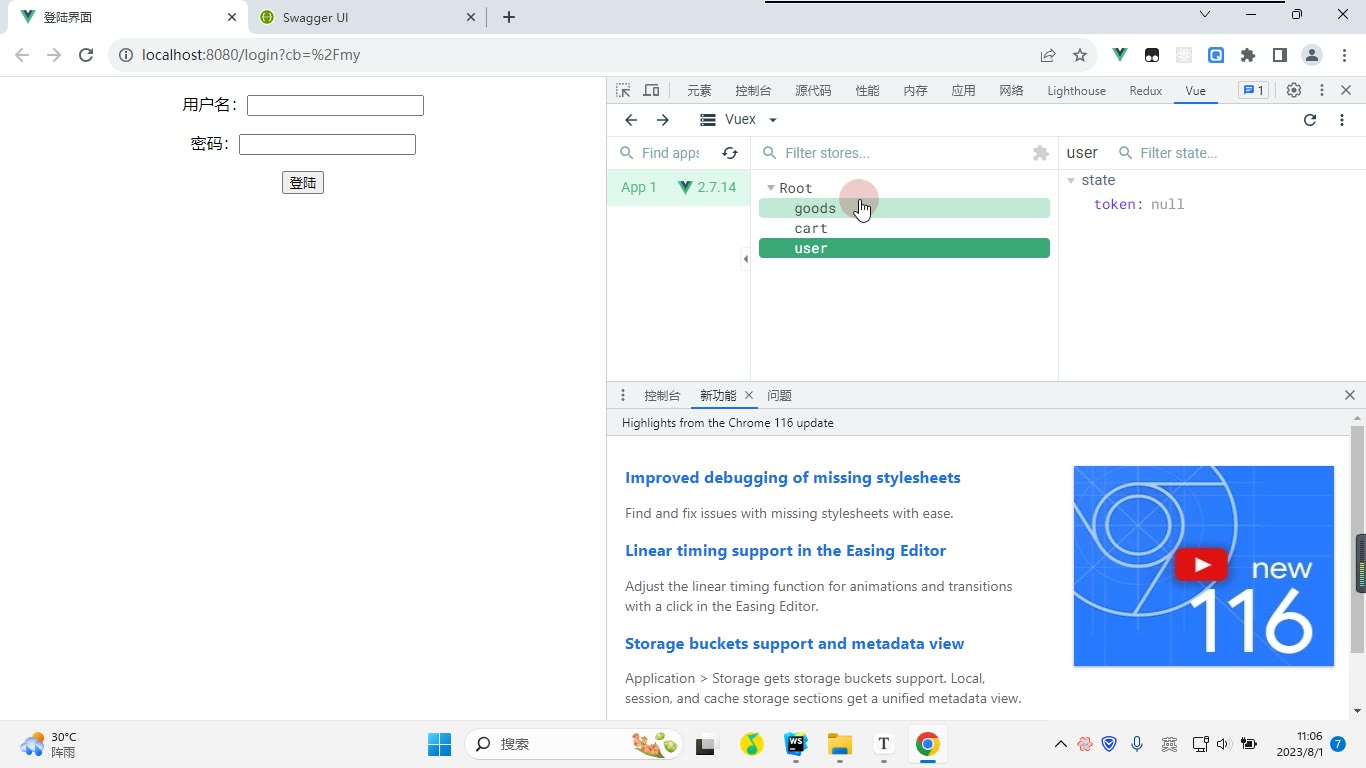The image size is (1366, 768).
Task: Bookmark this page with the star
Action: [1080, 55]
